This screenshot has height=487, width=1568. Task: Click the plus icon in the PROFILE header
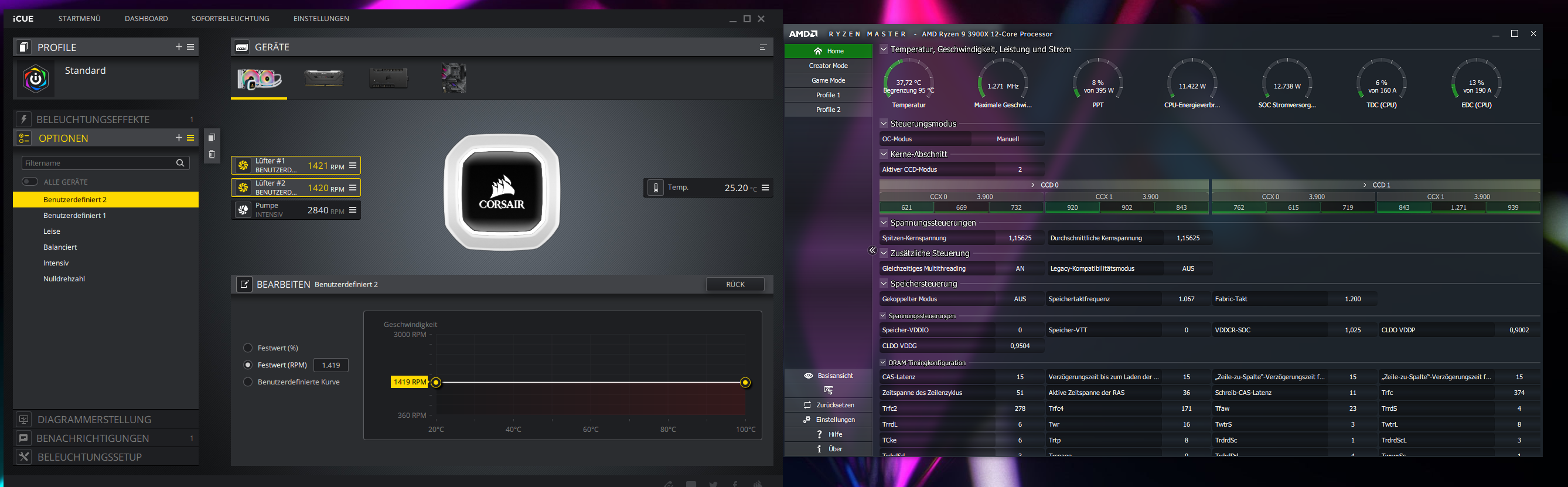click(x=179, y=47)
